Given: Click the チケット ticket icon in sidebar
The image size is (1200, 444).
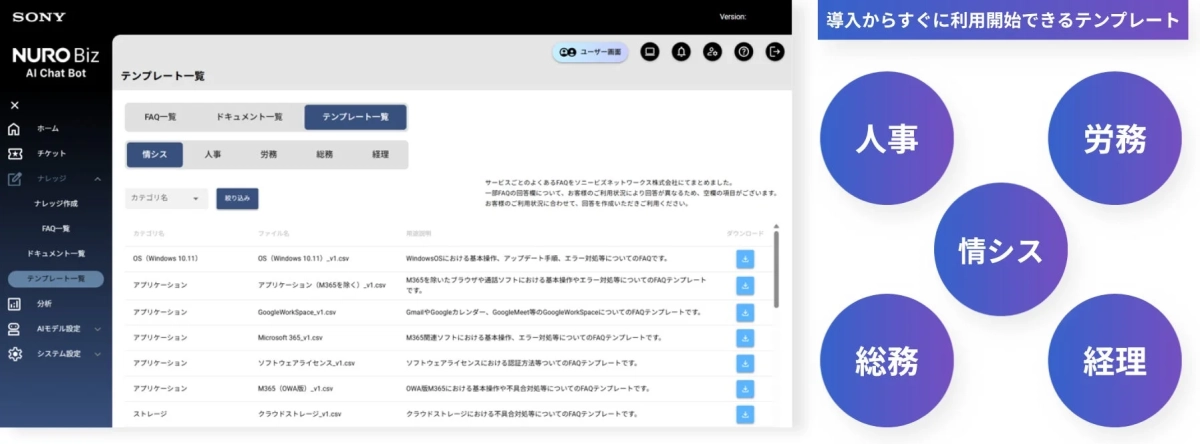Looking at the screenshot, I should (x=14, y=154).
